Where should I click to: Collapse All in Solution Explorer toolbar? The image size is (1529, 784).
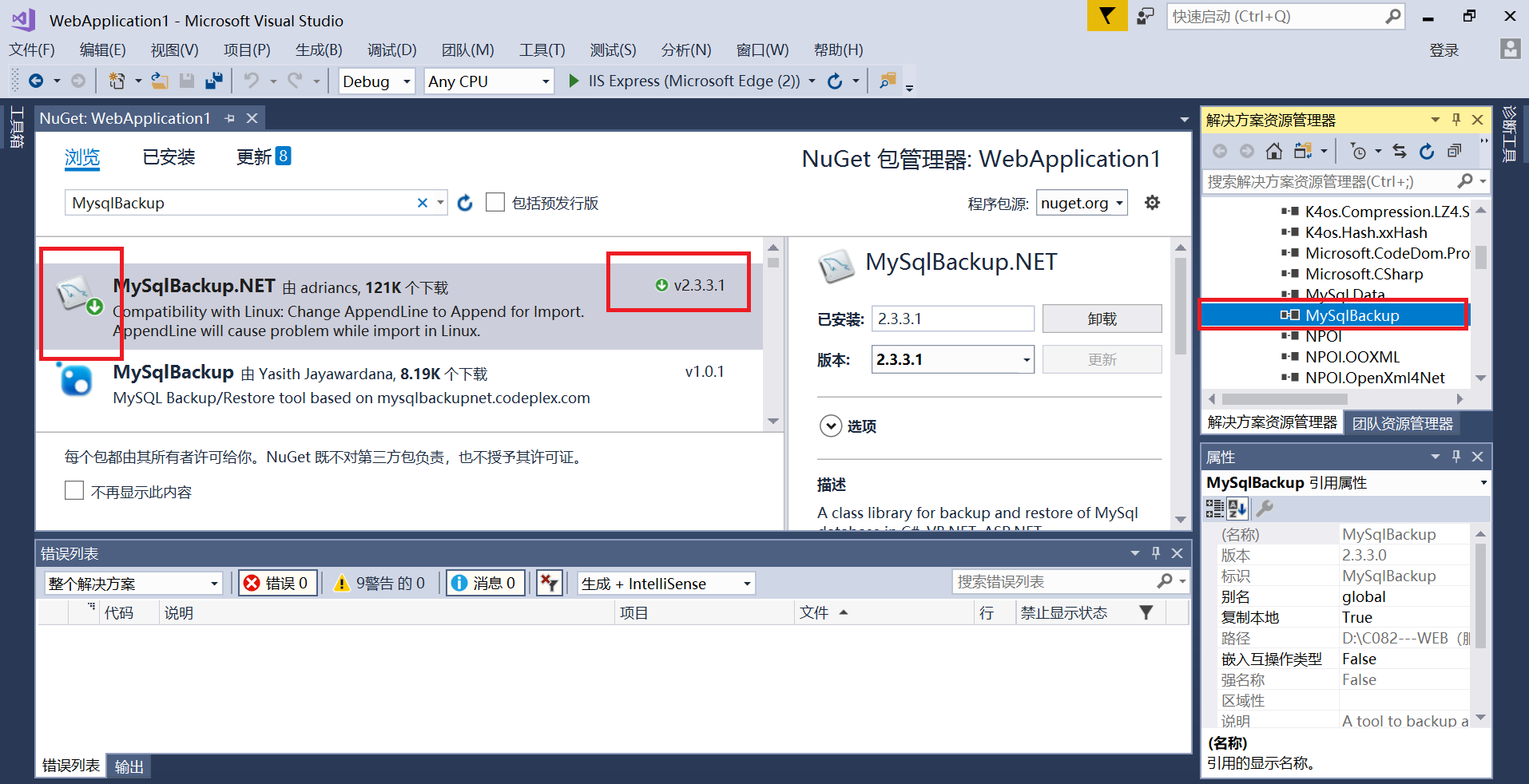tap(1455, 151)
